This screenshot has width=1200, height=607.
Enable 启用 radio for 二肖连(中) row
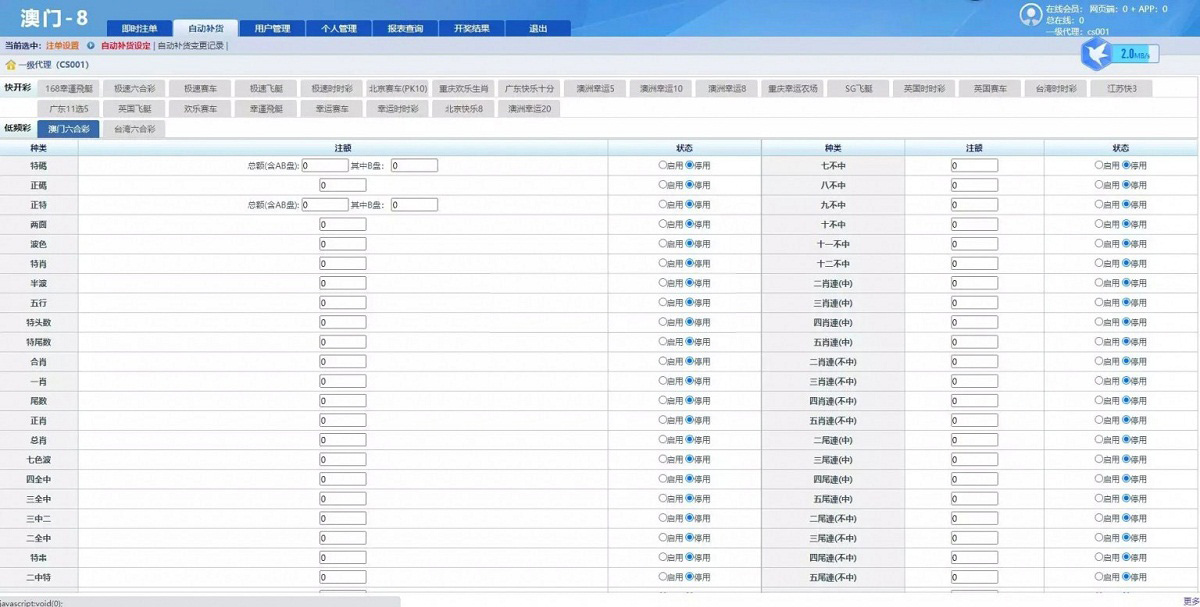1099,283
